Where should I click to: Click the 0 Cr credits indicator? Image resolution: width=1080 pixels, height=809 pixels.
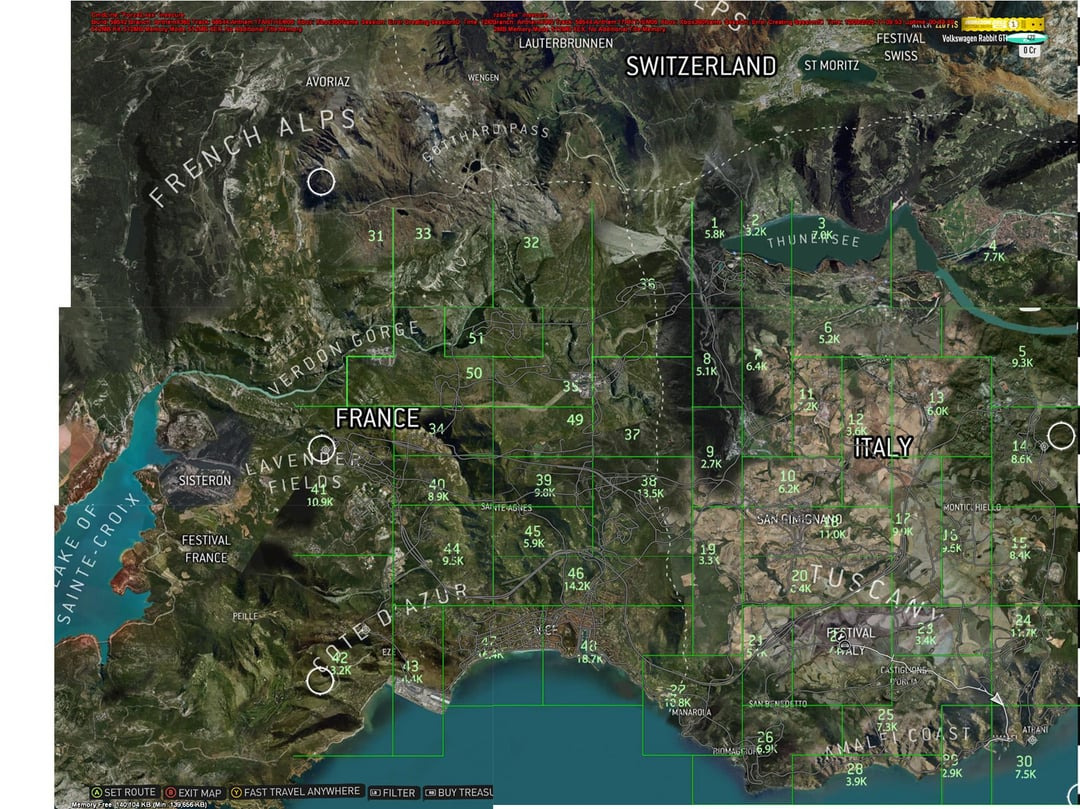[x=1030, y=50]
